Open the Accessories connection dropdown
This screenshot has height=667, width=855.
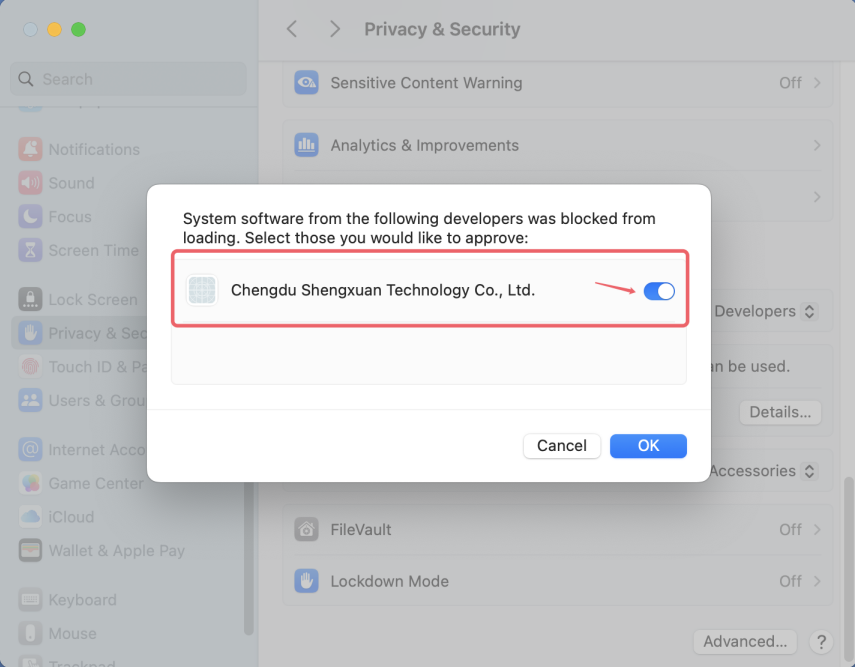point(762,470)
